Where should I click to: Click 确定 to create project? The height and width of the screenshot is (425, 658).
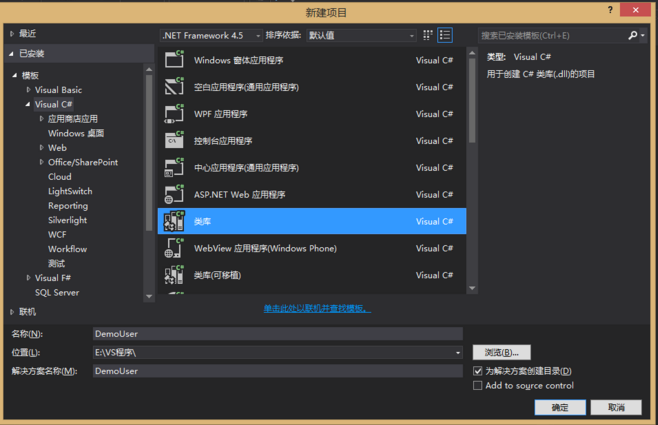coord(560,407)
